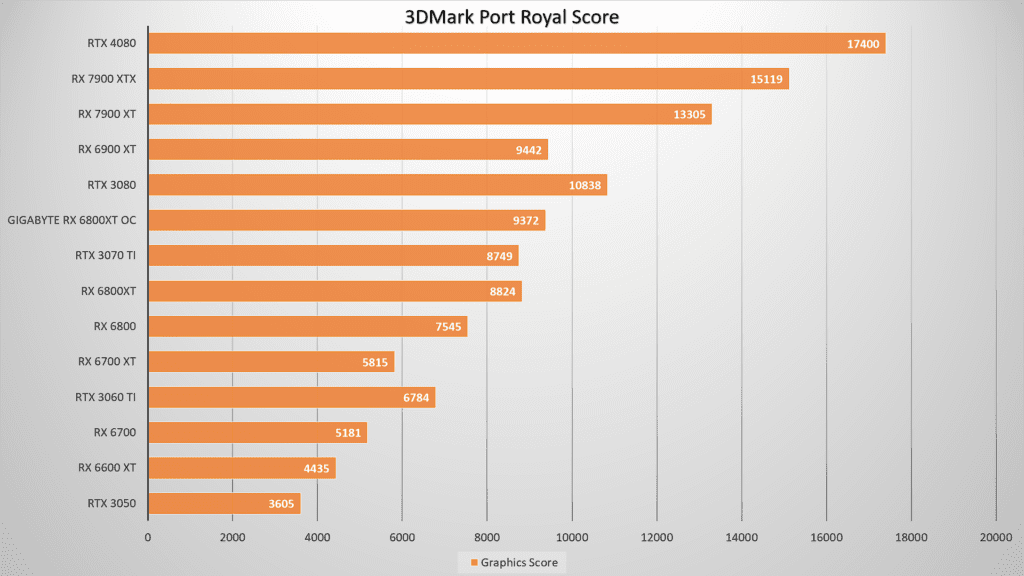Screen dimensions: 1024x576
Task: Click the 8000 tick on the horizontal axis
Action: [487, 537]
